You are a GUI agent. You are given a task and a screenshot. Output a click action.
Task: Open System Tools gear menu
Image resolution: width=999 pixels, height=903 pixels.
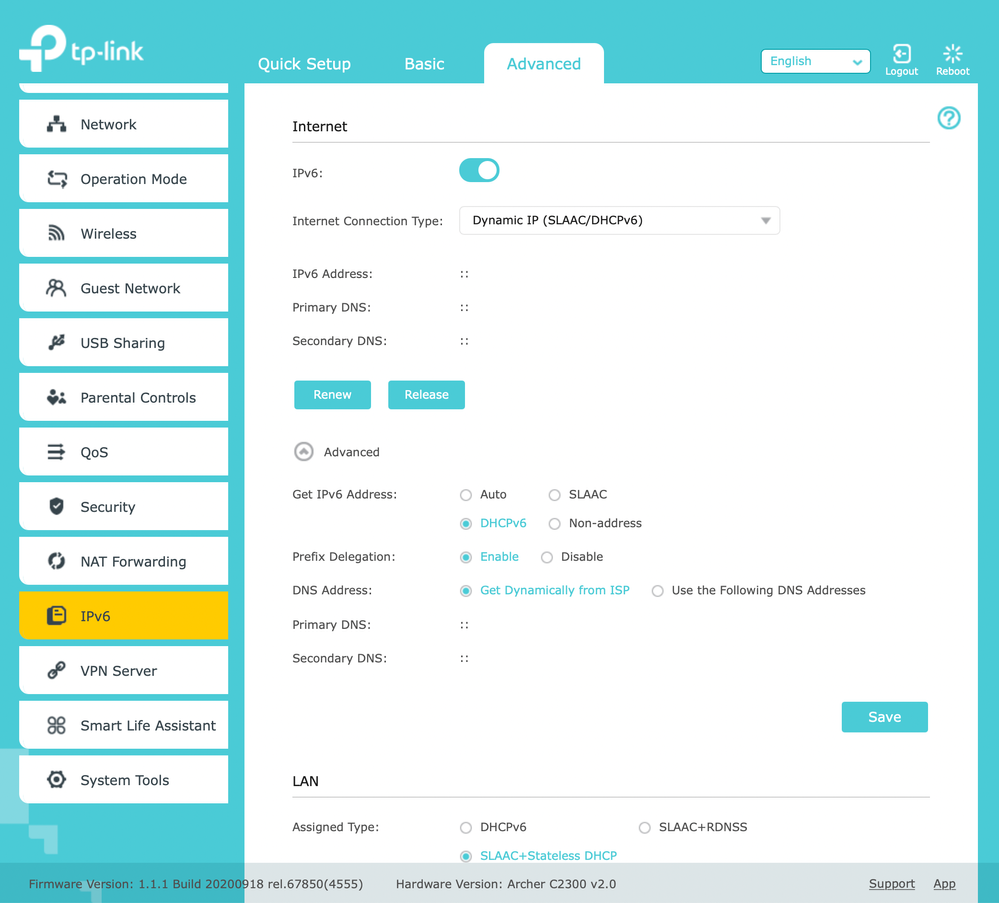(124, 780)
